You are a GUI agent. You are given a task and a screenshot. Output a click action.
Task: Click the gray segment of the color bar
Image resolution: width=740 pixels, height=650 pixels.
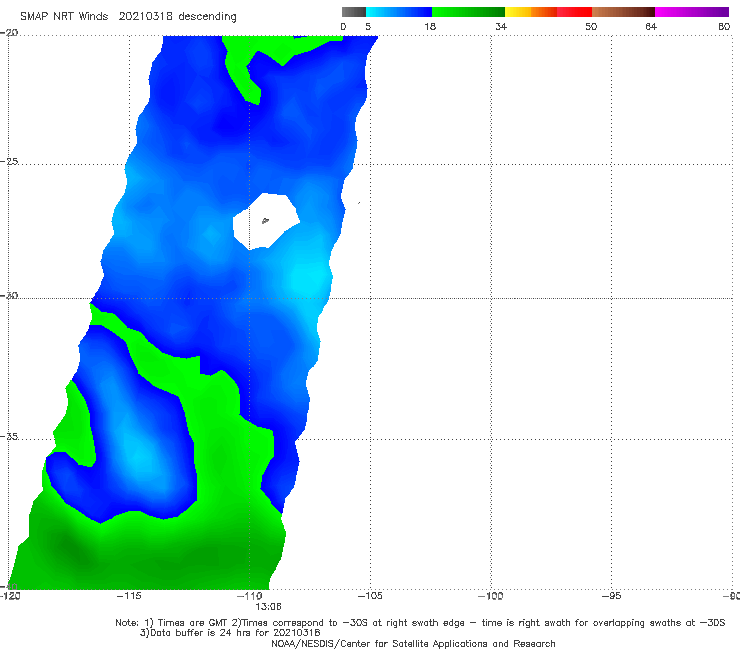(353, 12)
